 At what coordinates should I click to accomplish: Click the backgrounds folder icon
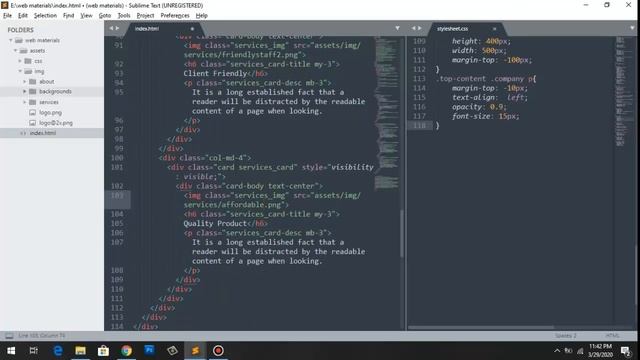pyautogui.click(x=33, y=91)
